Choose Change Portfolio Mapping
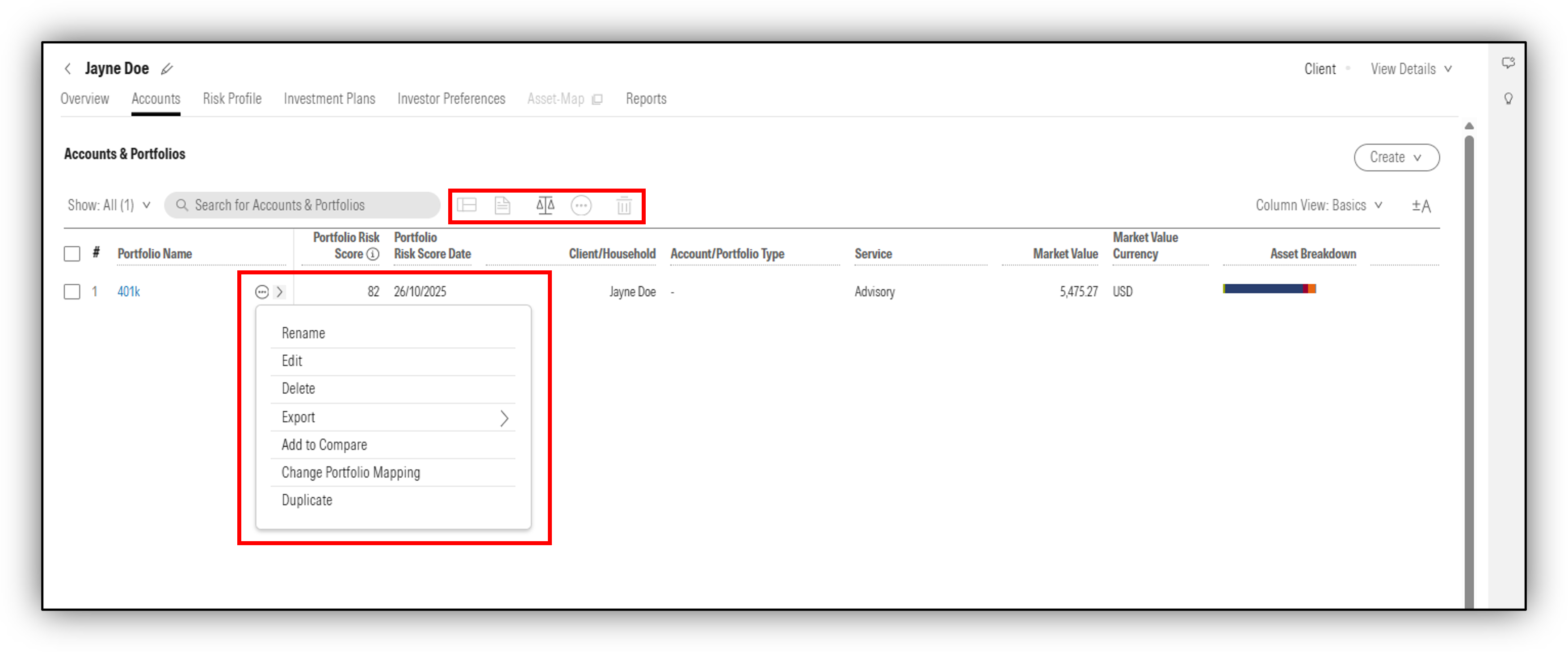 point(393,473)
